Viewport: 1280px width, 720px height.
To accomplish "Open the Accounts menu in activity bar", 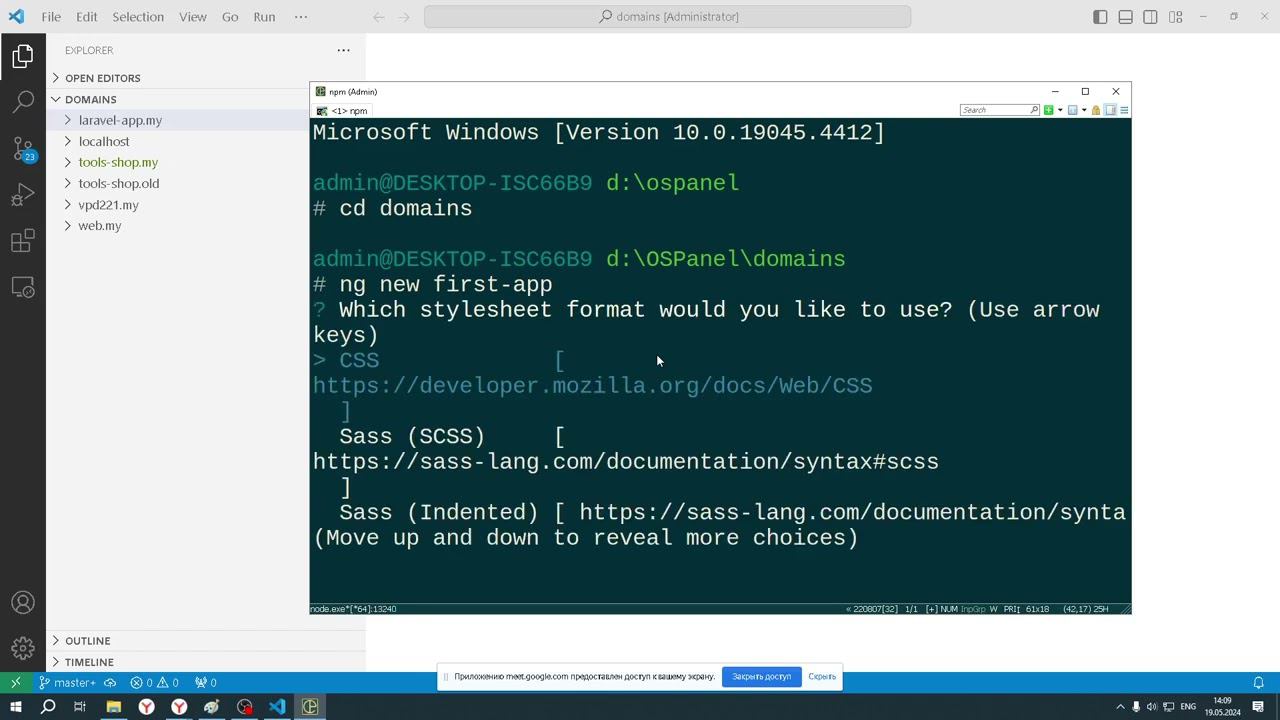I will tap(23, 603).
